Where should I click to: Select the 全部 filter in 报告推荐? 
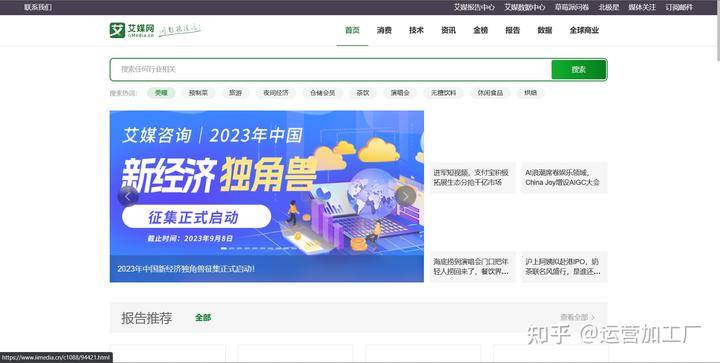click(203, 318)
